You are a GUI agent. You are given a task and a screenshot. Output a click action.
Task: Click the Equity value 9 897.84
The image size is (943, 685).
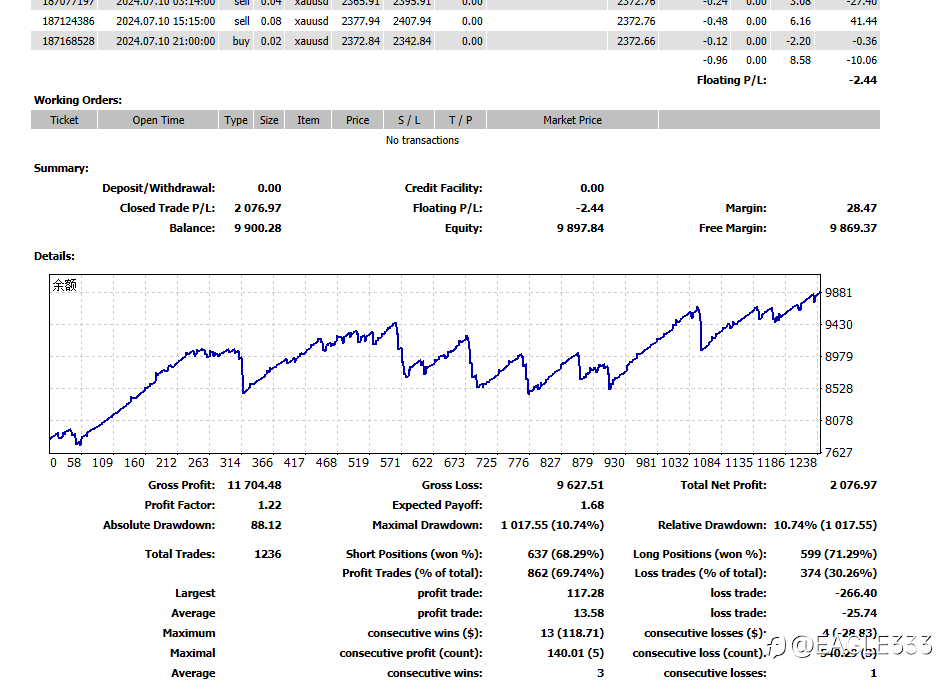580,228
